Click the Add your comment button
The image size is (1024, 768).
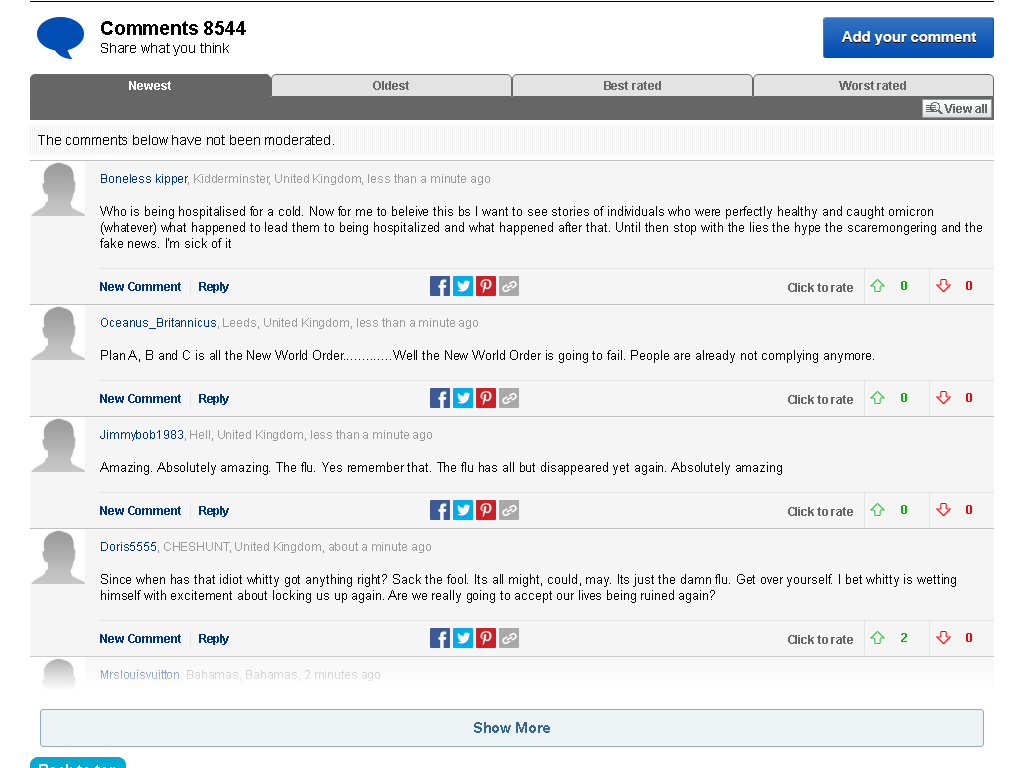point(908,37)
